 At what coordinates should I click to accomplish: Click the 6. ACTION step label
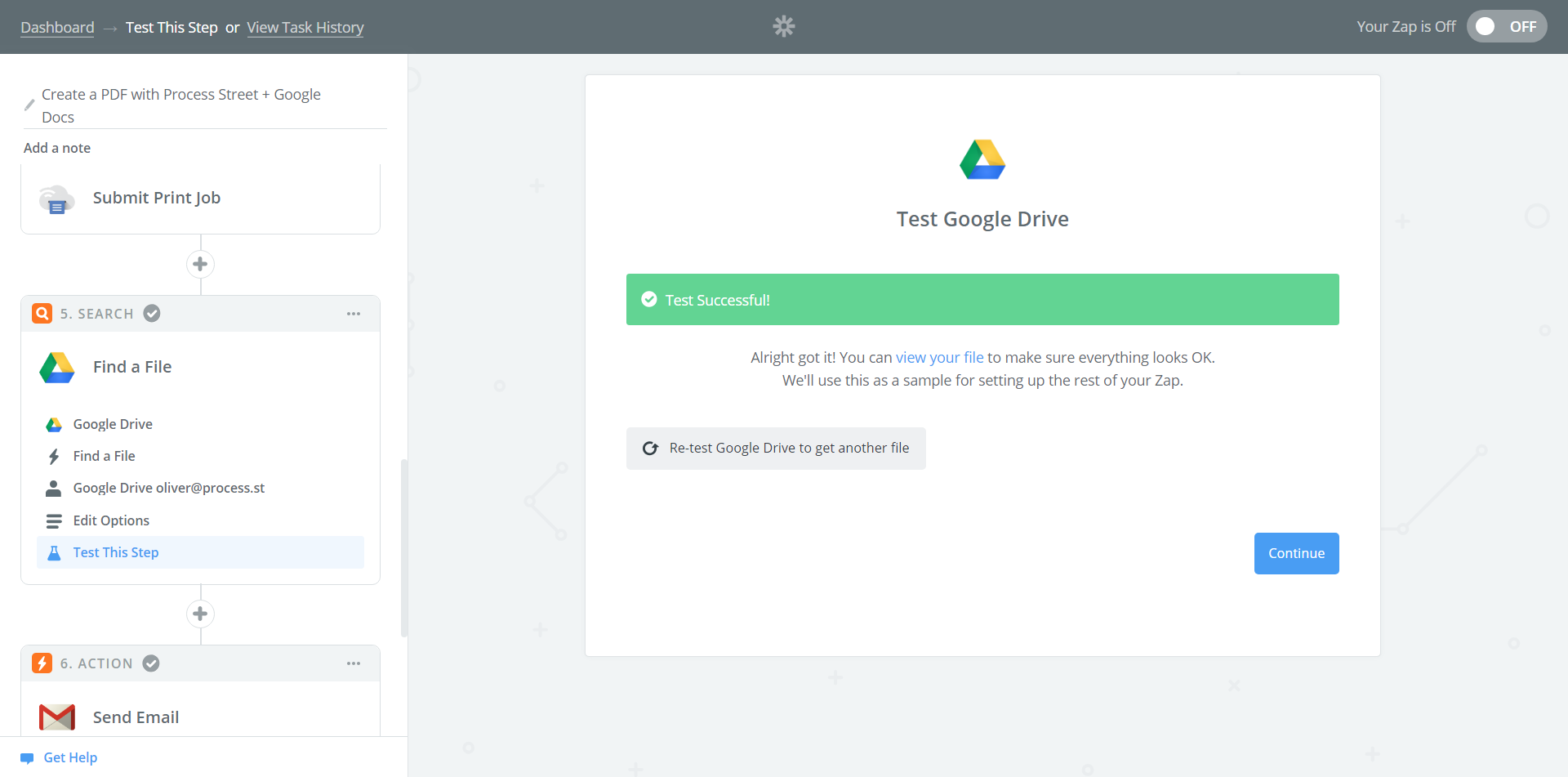coord(96,663)
